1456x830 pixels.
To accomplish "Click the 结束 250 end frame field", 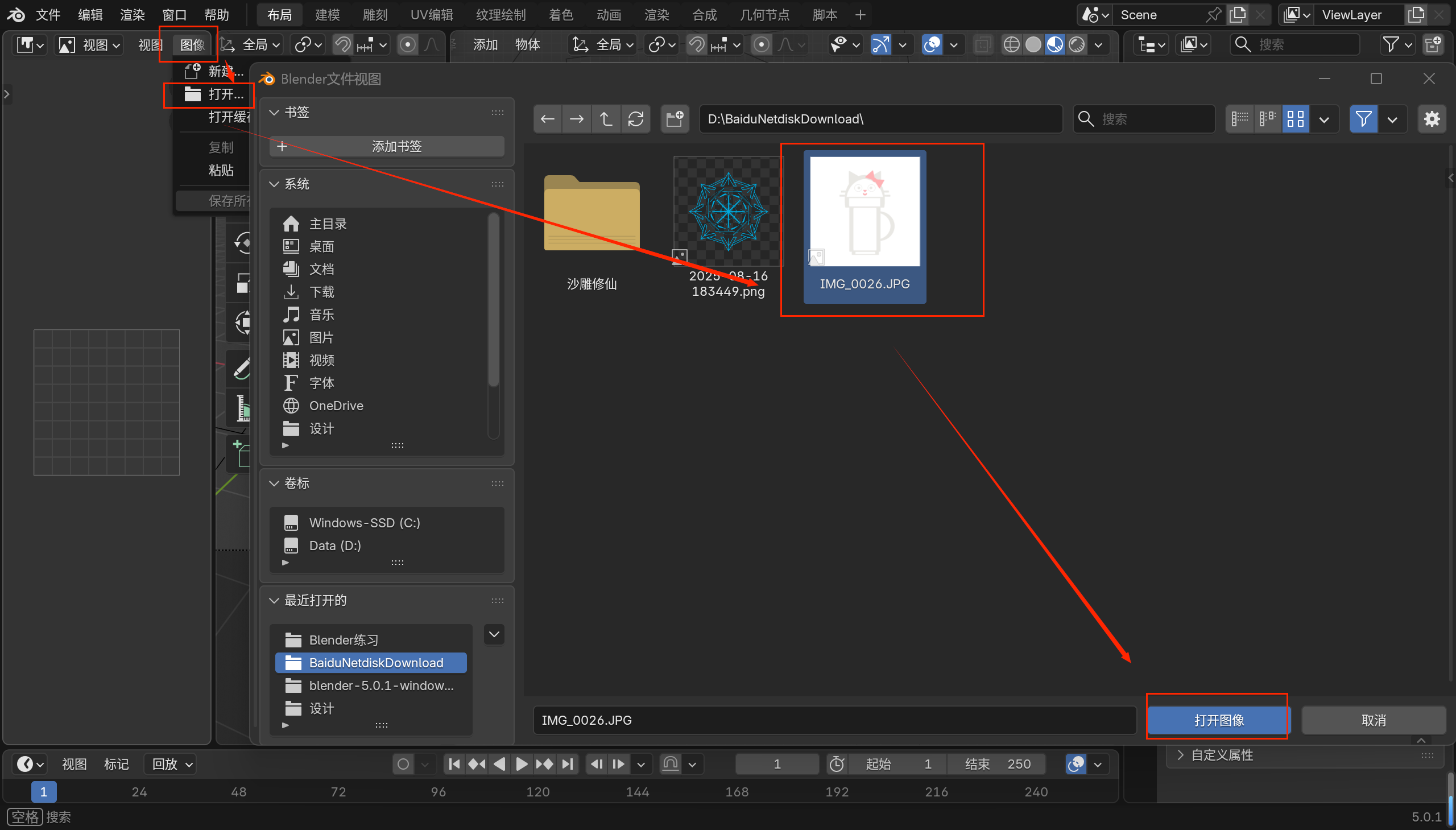I will [x=997, y=764].
